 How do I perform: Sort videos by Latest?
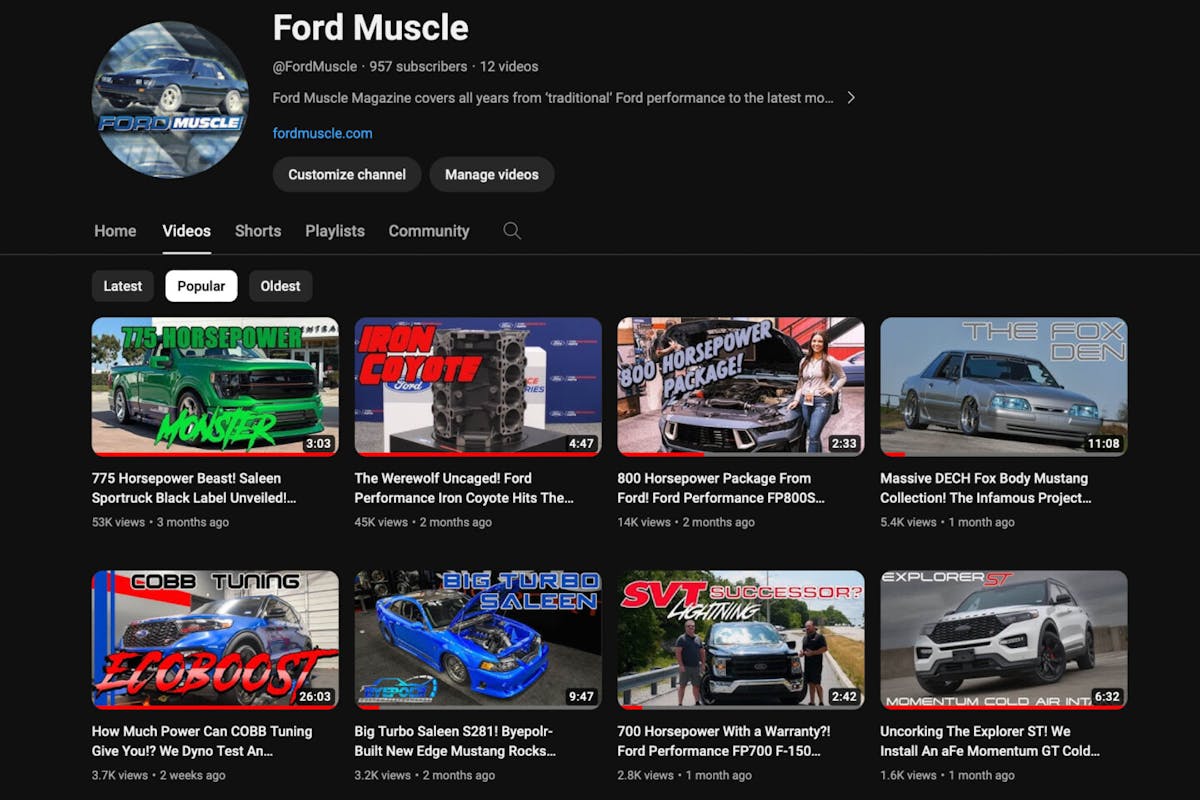[x=122, y=286]
